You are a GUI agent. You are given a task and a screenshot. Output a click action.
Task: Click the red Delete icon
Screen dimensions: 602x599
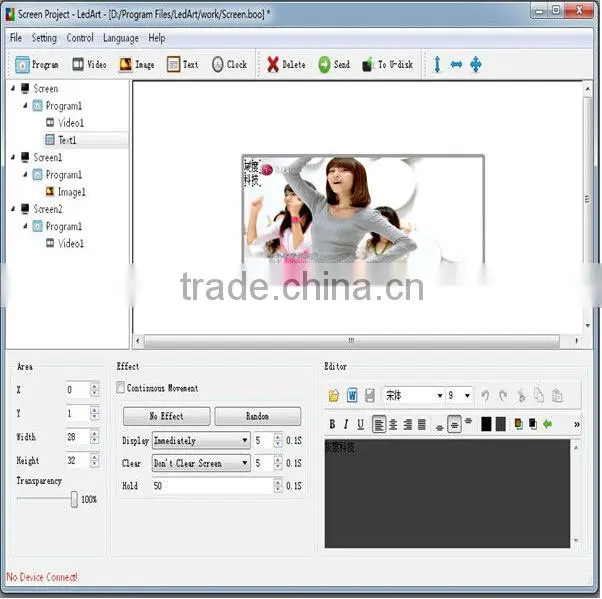(x=273, y=64)
